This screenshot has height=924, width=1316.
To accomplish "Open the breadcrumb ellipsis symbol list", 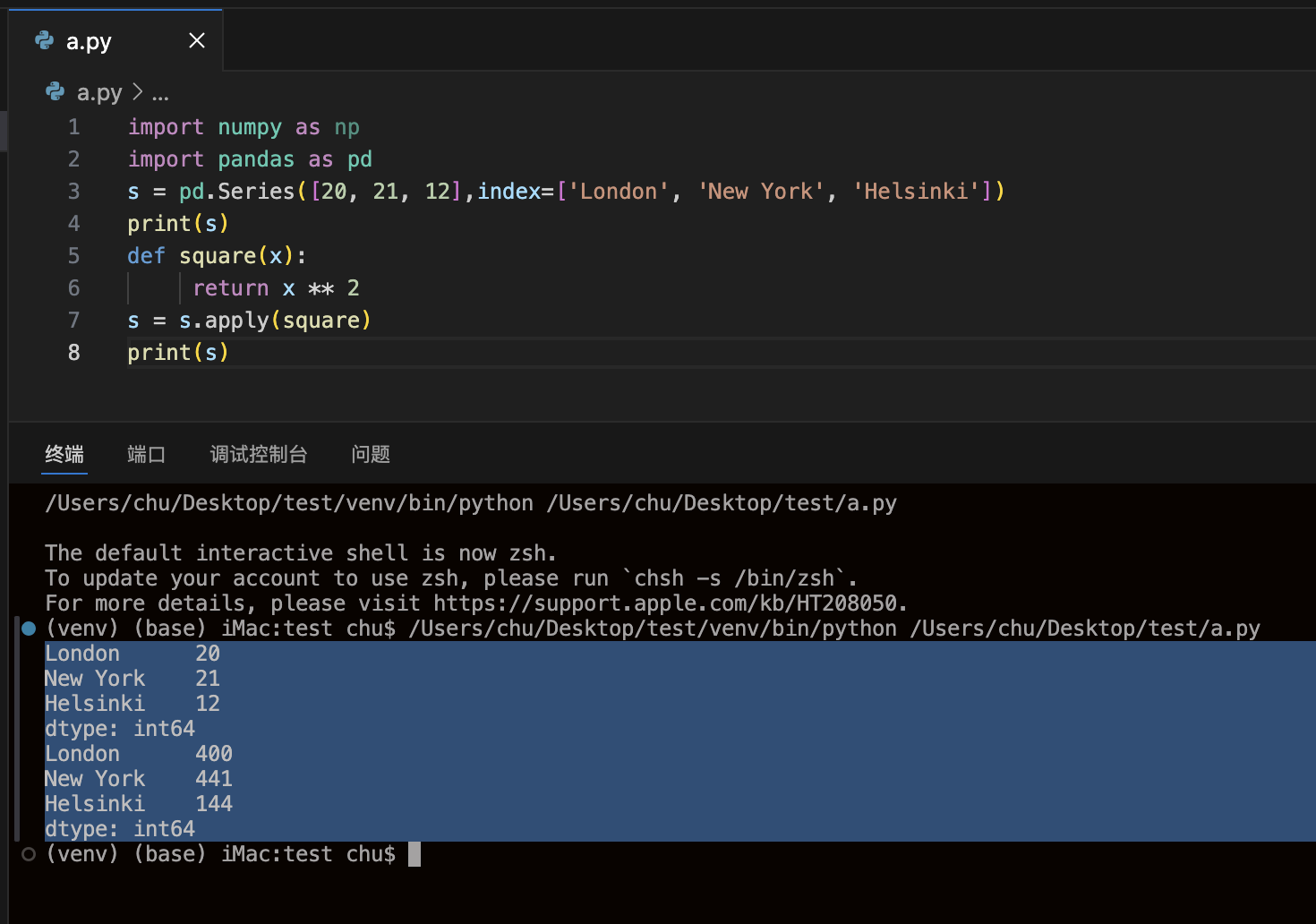I will pos(160,93).
